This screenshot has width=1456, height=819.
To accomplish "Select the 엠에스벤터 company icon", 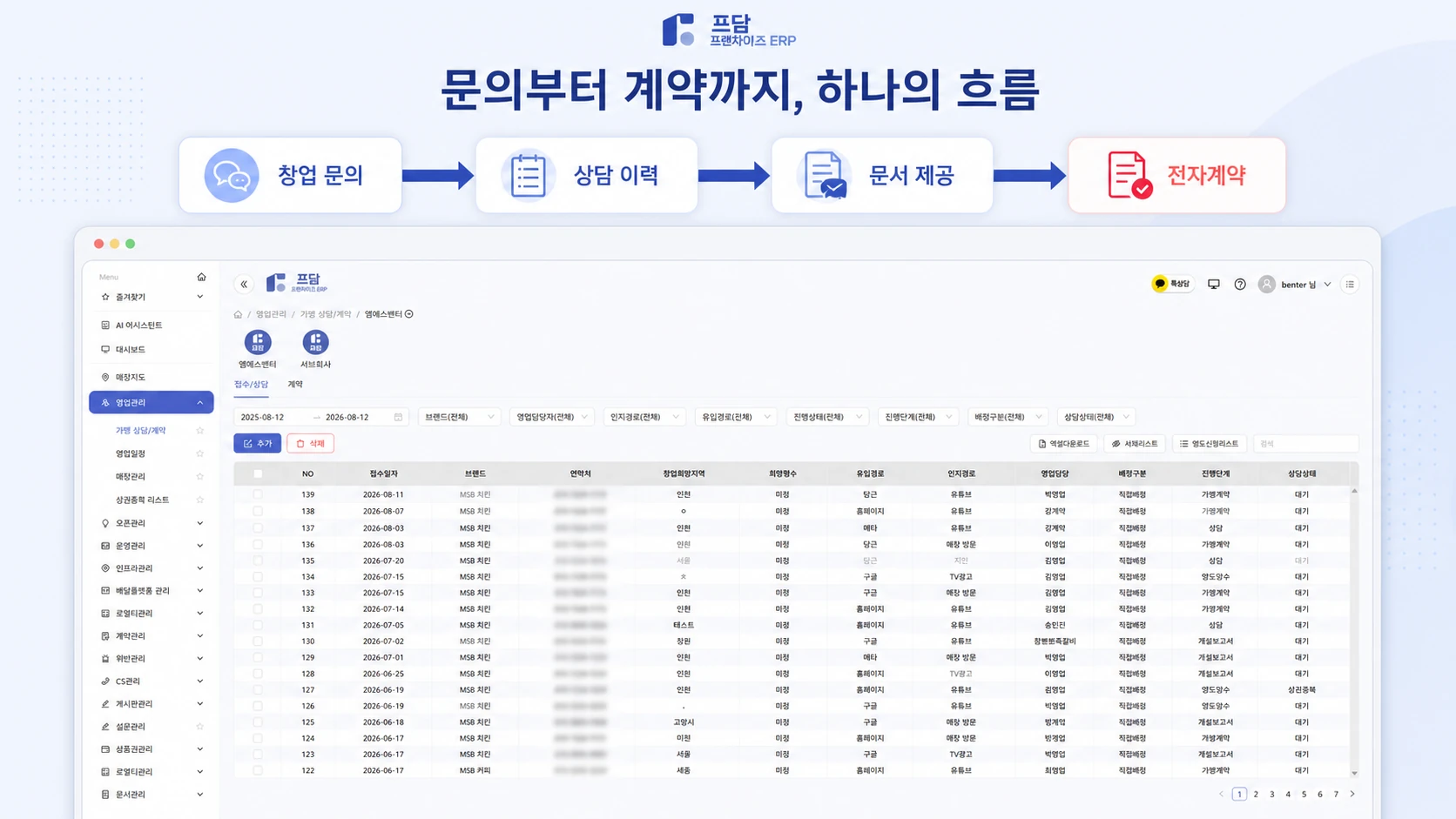I will tap(258, 342).
